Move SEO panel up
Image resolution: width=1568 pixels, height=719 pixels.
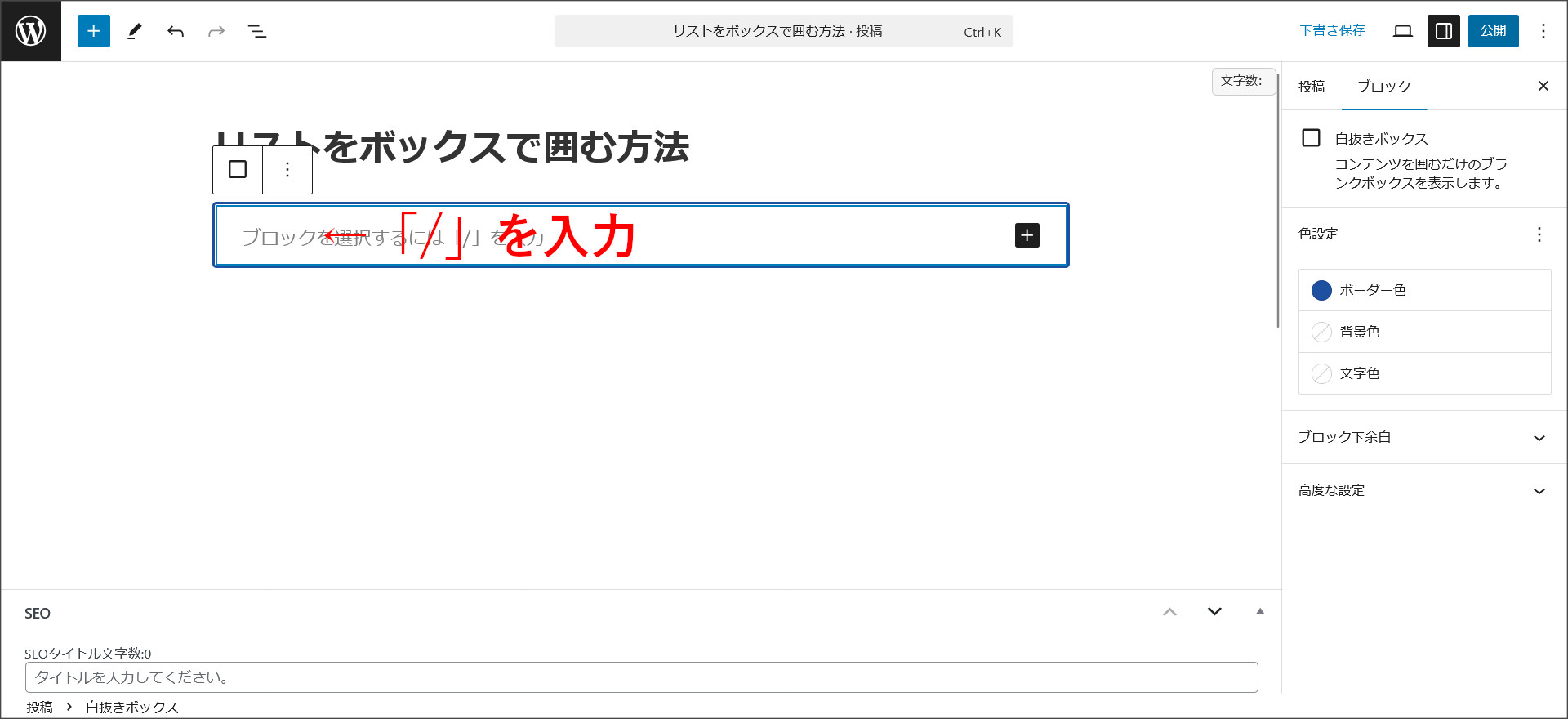(1170, 612)
